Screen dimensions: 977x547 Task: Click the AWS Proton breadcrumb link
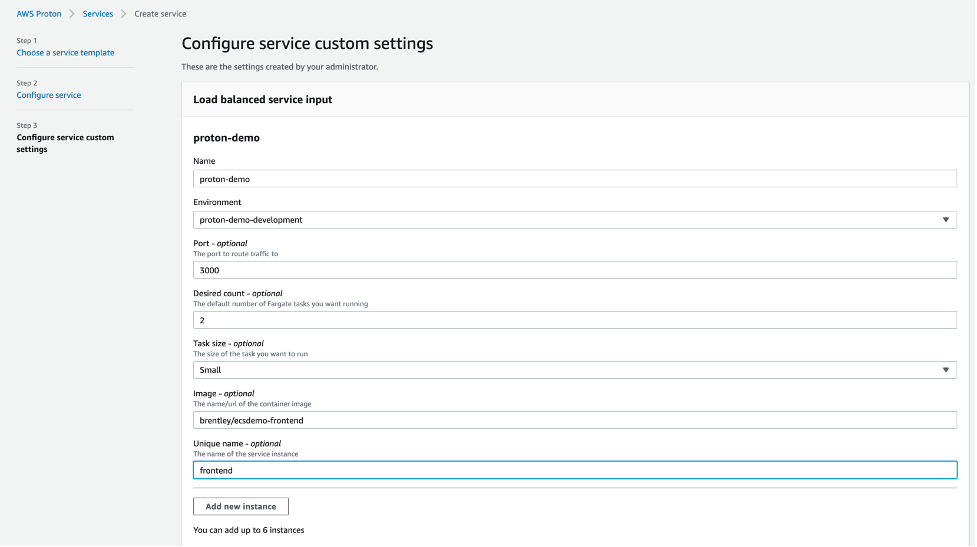[x=40, y=14]
